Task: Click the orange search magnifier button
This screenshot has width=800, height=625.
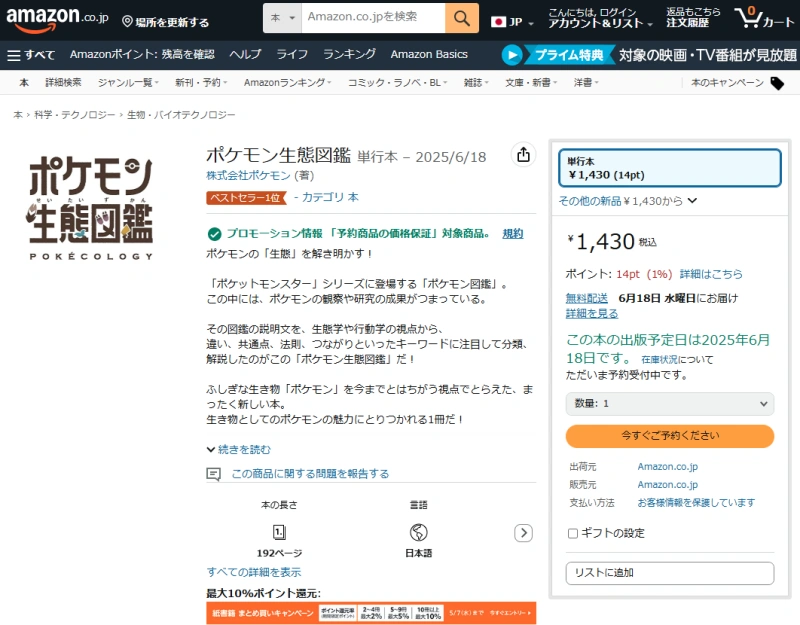Action: (x=462, y=18)
